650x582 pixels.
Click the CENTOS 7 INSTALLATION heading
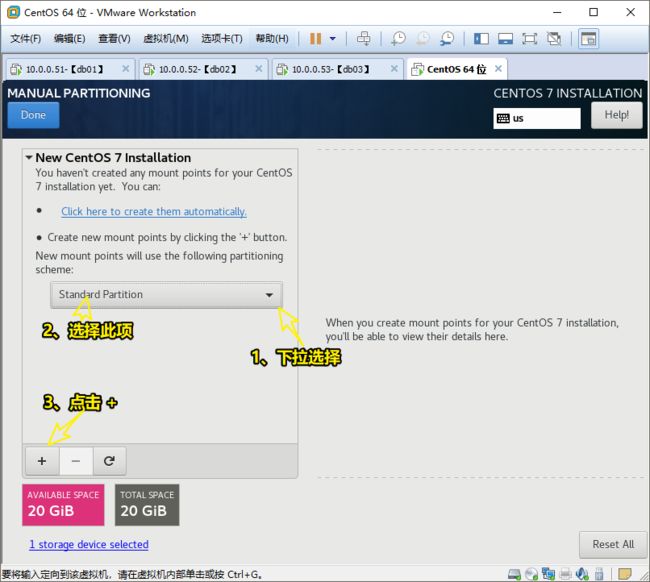[x=568, y=93]
